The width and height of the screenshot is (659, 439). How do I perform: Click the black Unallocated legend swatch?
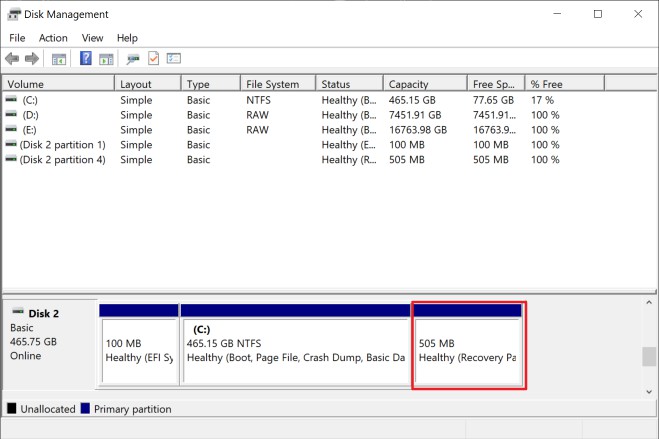click(12, 408)
